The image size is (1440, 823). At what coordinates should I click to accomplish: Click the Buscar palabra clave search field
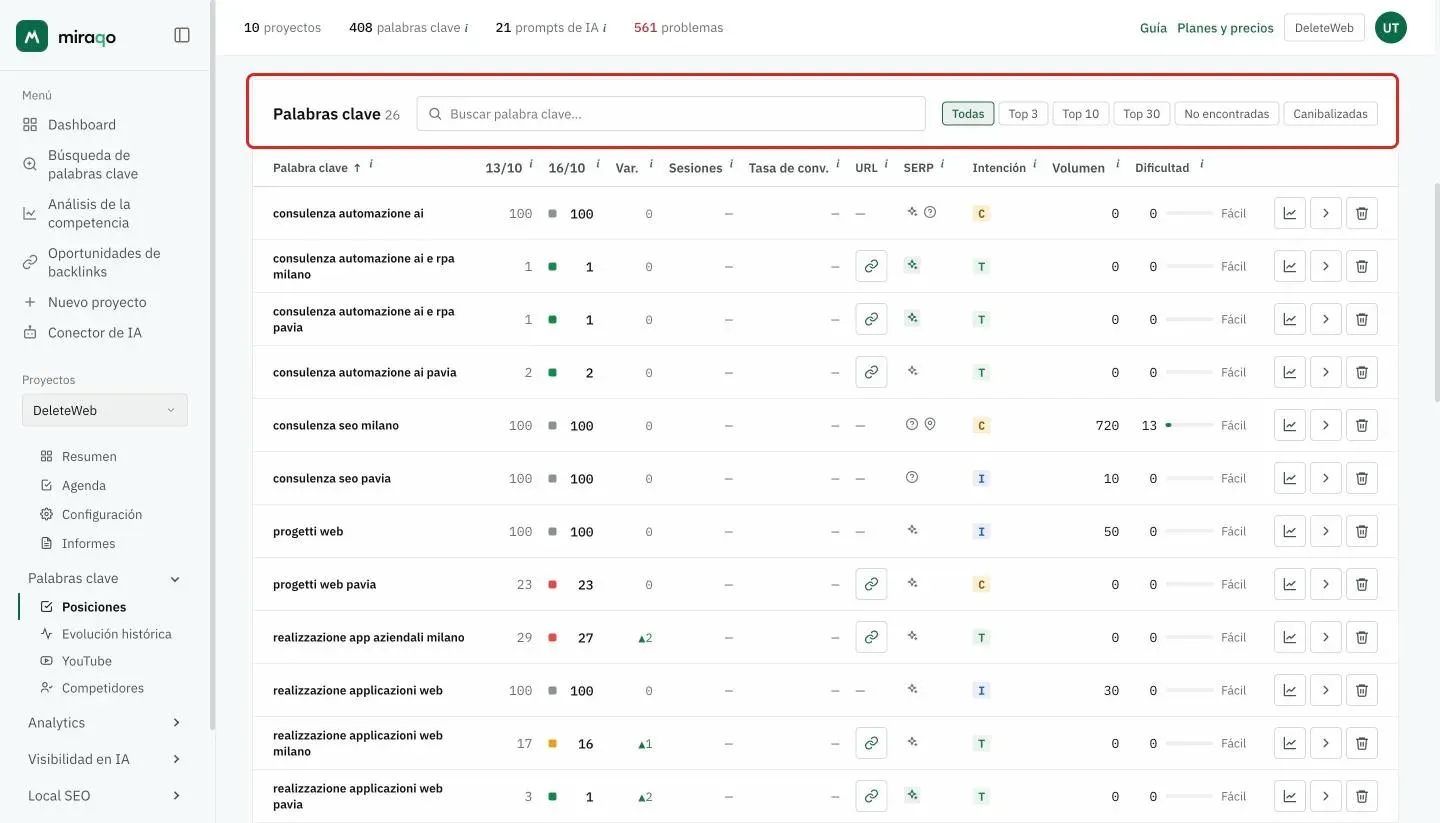coord(671,114)
